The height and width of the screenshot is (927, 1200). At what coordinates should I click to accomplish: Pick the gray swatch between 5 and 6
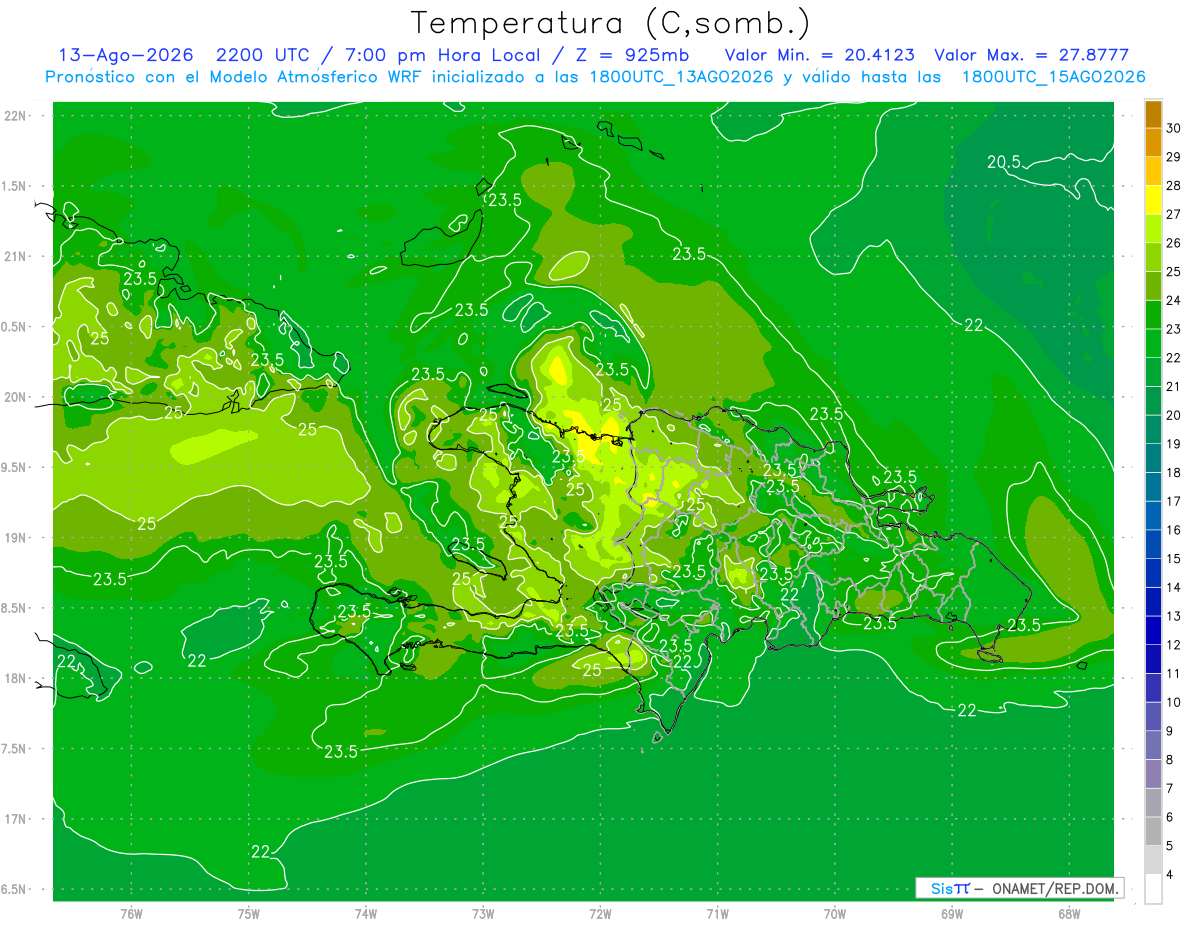point(1154,831)
